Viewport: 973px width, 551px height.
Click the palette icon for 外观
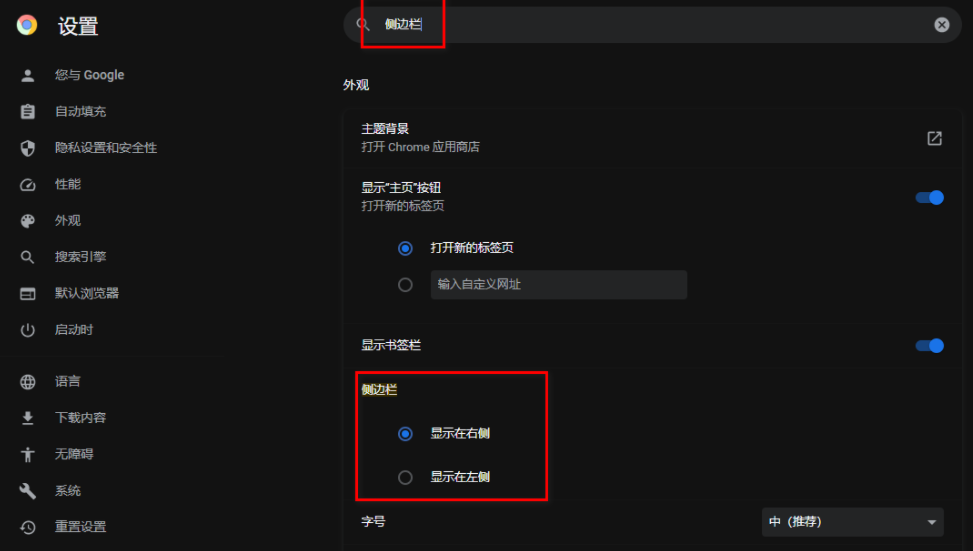[27, 221]
